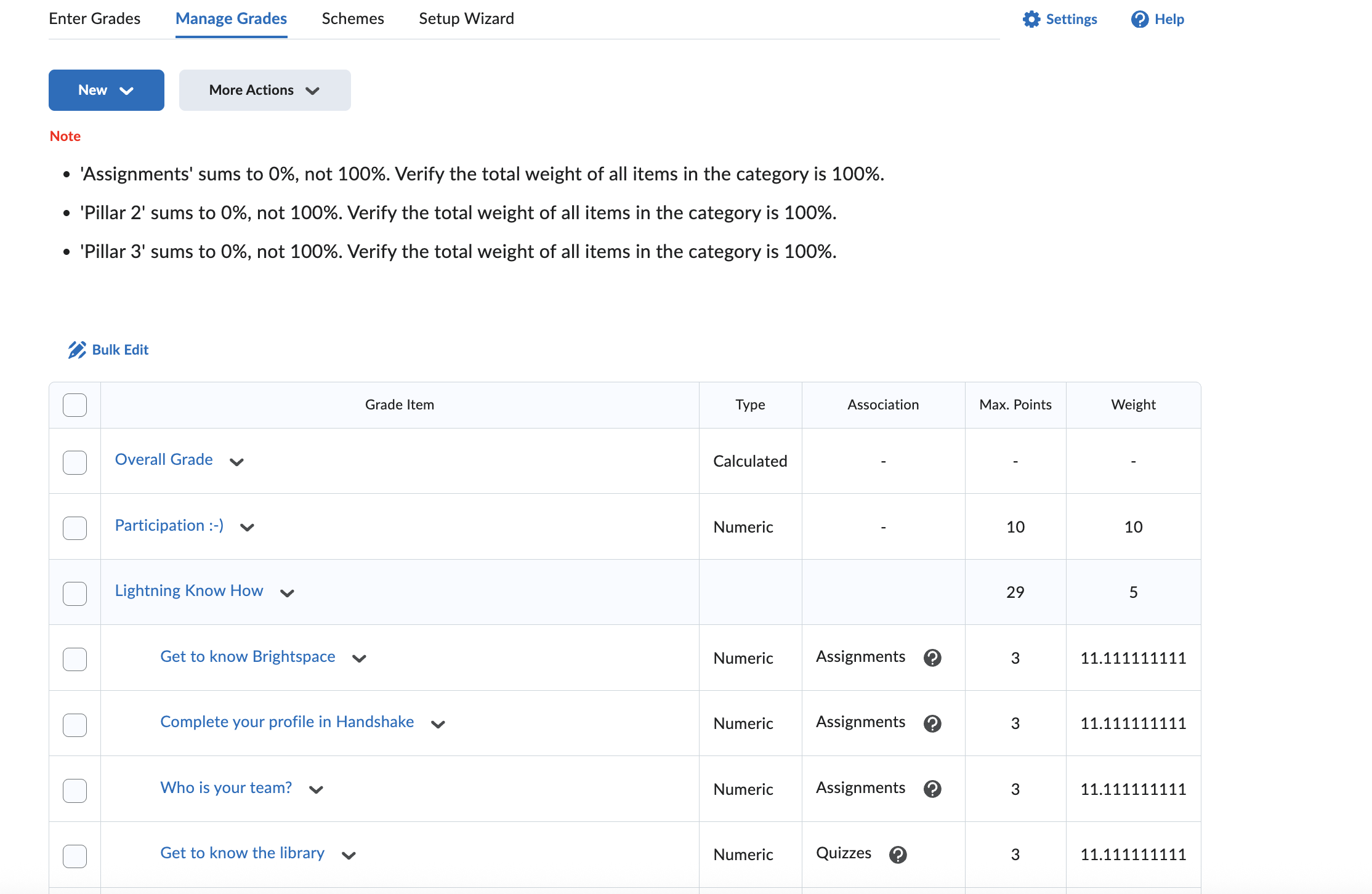Open Complete your profile in Handshake item
The height and width of the screenshot is (894, 1372).
coord(287,721)
